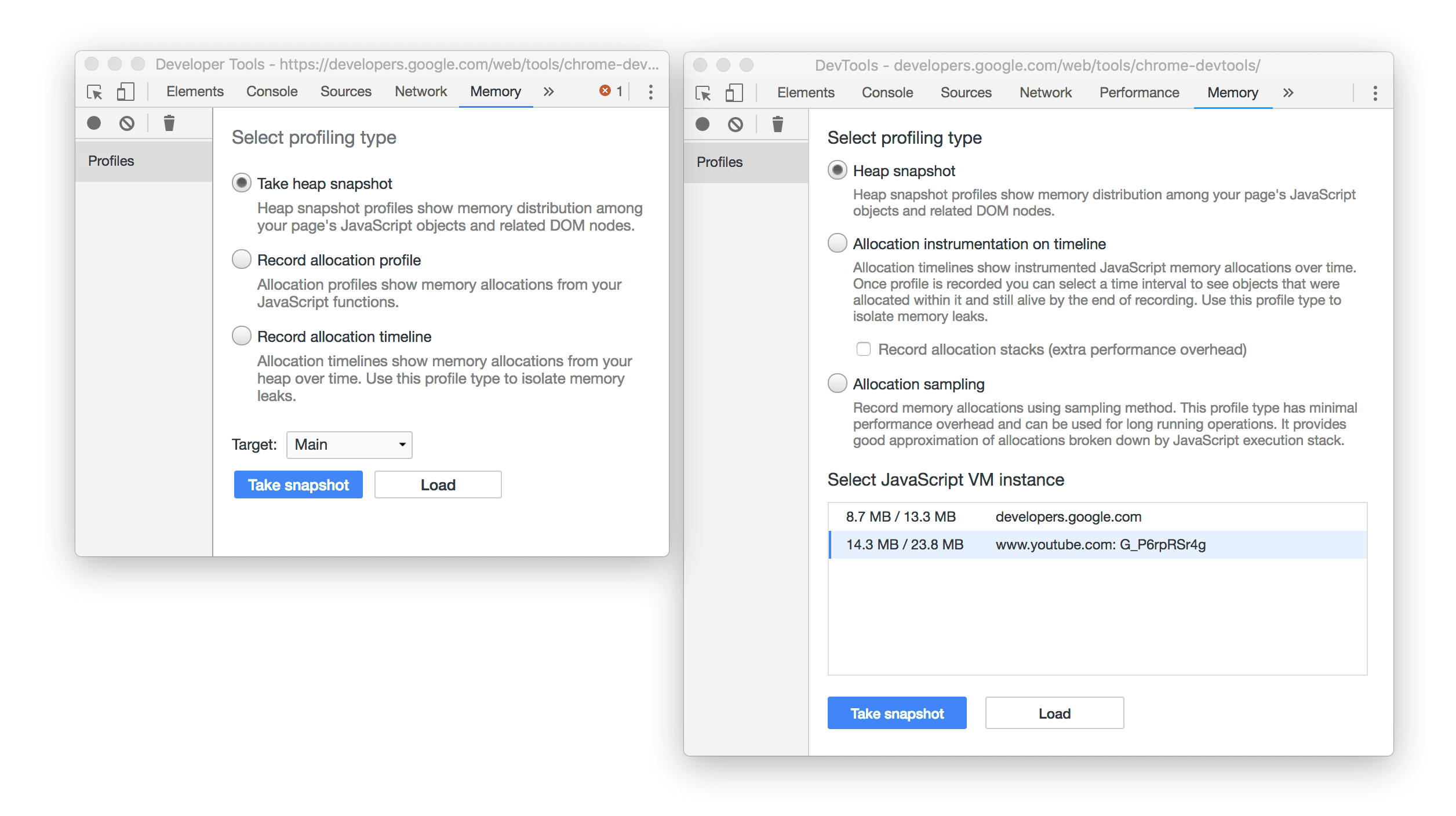This screenshot has height=816, width=1456.
Task: Click Load button right DevTools
Action: [1055, 713]
